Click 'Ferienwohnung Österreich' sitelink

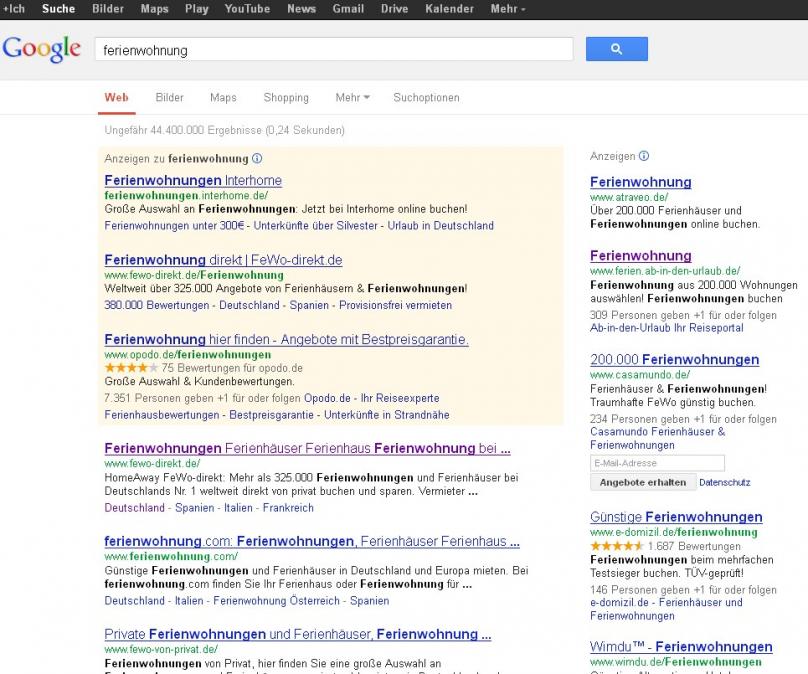pos(276,601)
